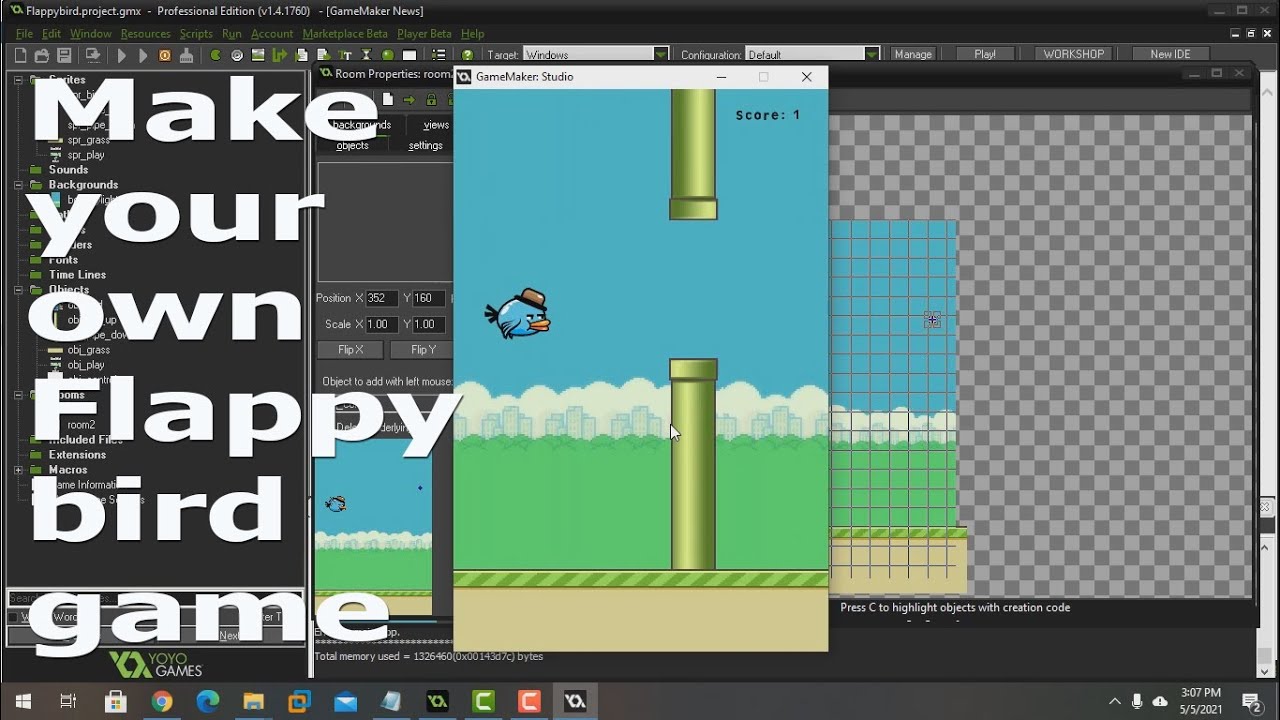This screenshot has height=720, width=1280.
Task: Click the Play! button
Action: point(985,54)
